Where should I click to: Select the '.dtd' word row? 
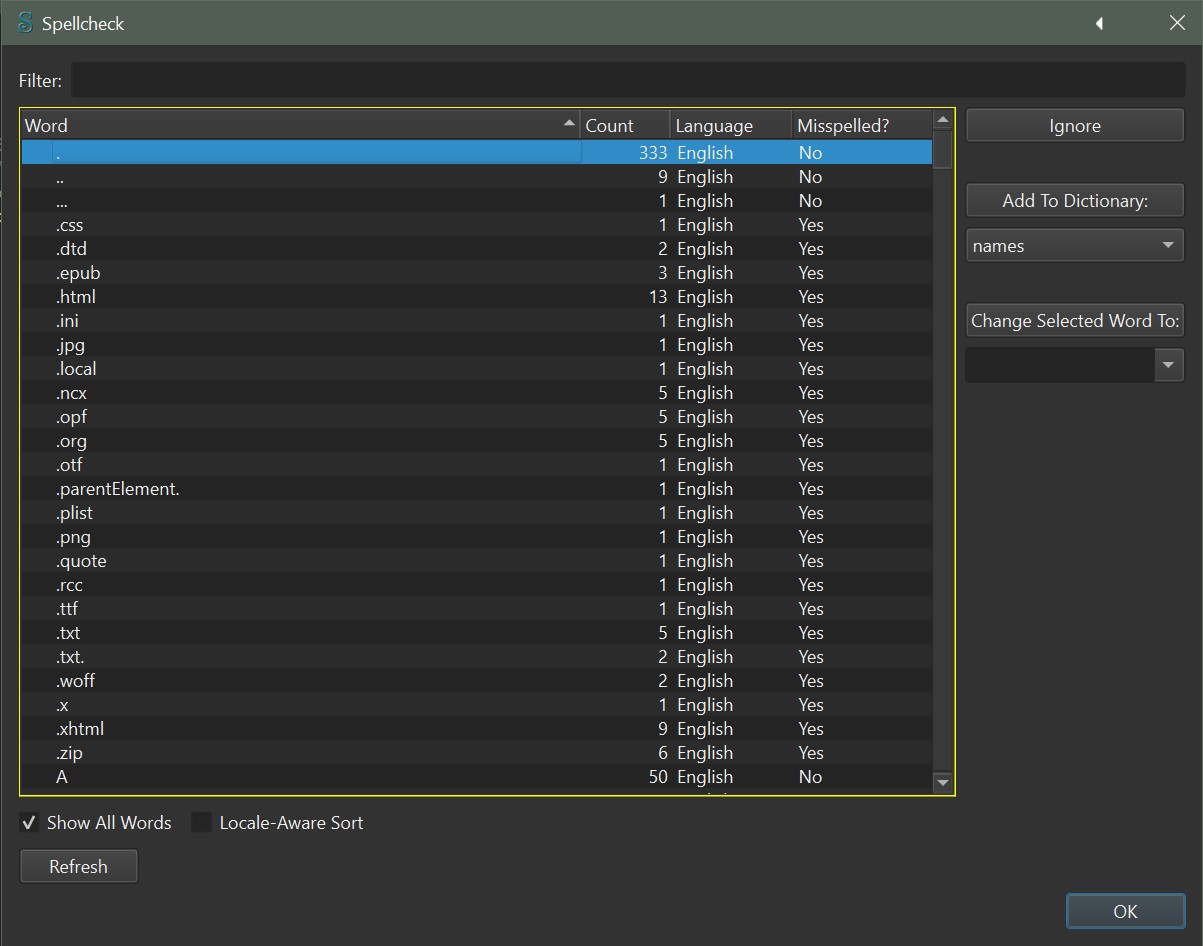click(477, 249)
